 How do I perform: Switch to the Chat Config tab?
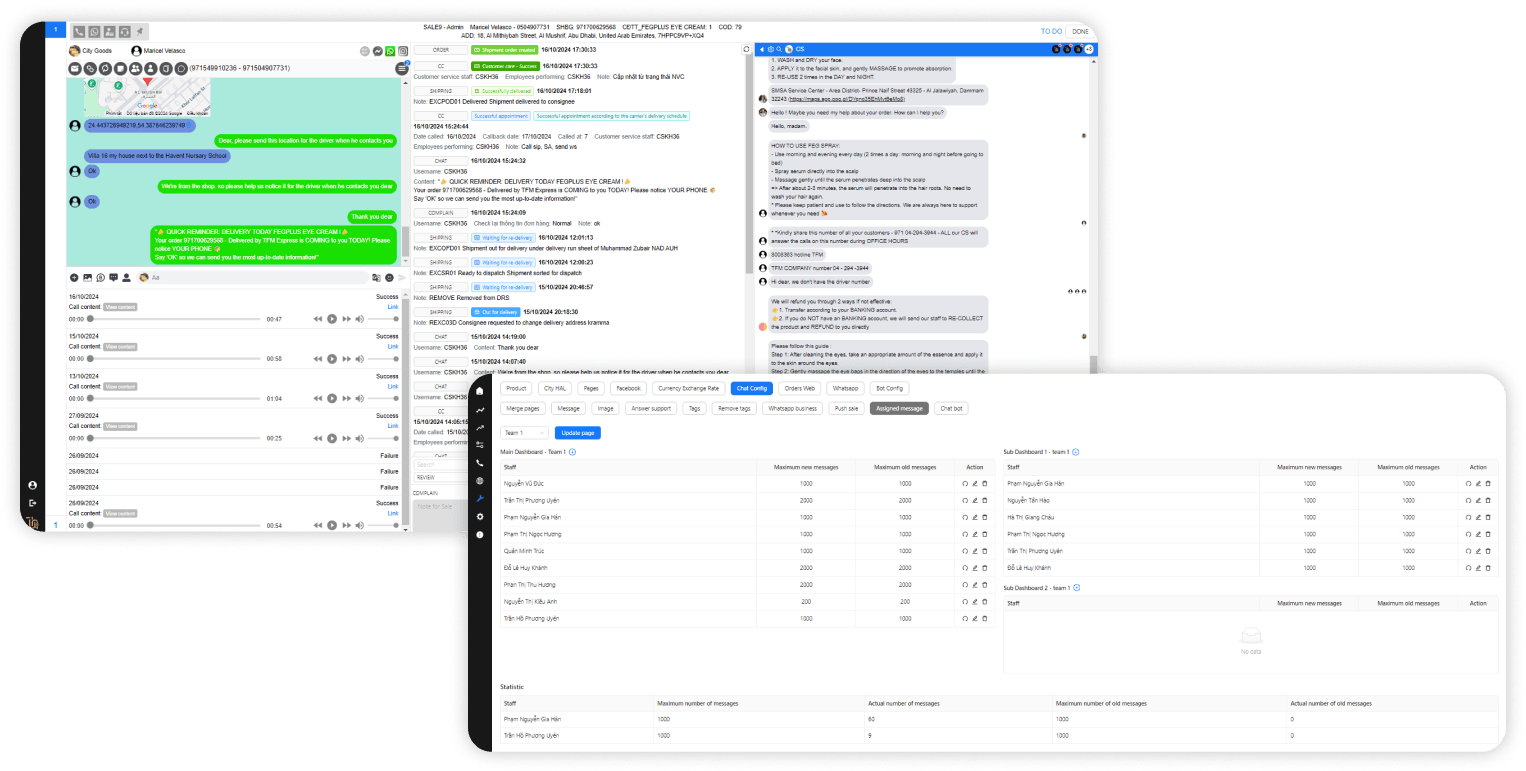[750, 388]
